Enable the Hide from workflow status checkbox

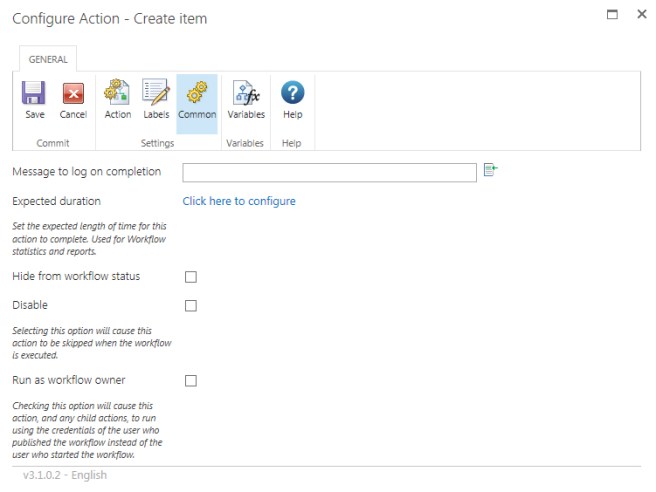tap(191, 277)
